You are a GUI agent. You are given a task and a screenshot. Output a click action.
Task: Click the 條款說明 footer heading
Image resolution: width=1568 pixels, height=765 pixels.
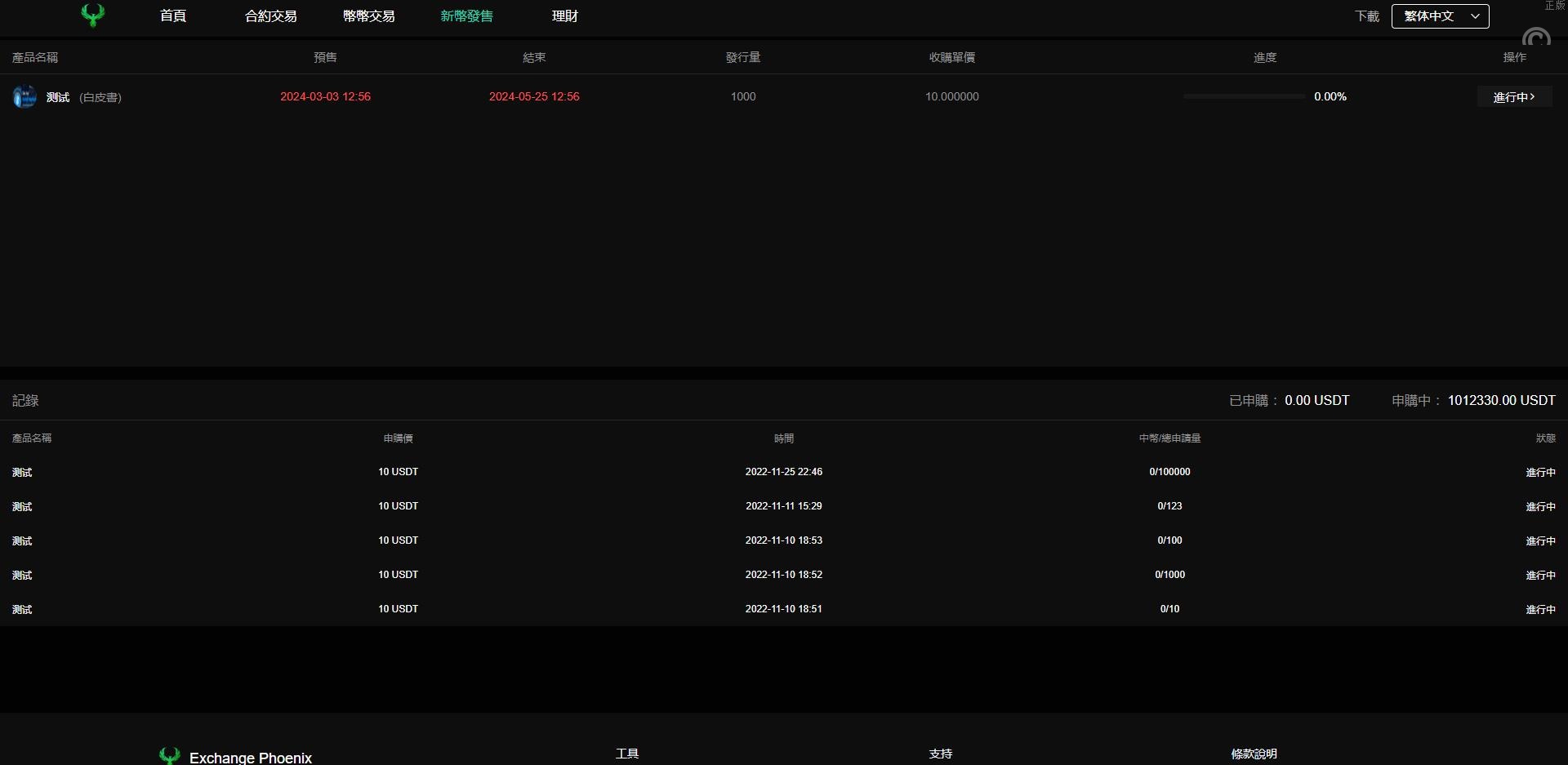click(x=1254, y=754)
